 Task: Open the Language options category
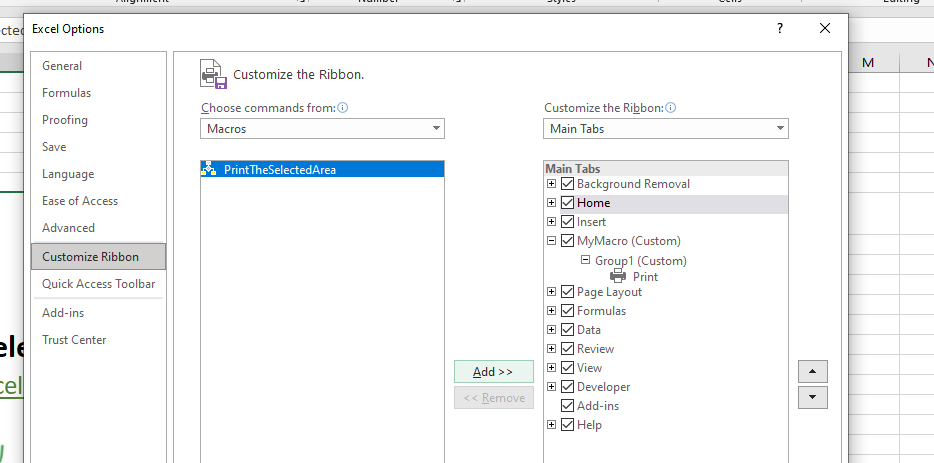click(x=98, y=174)
